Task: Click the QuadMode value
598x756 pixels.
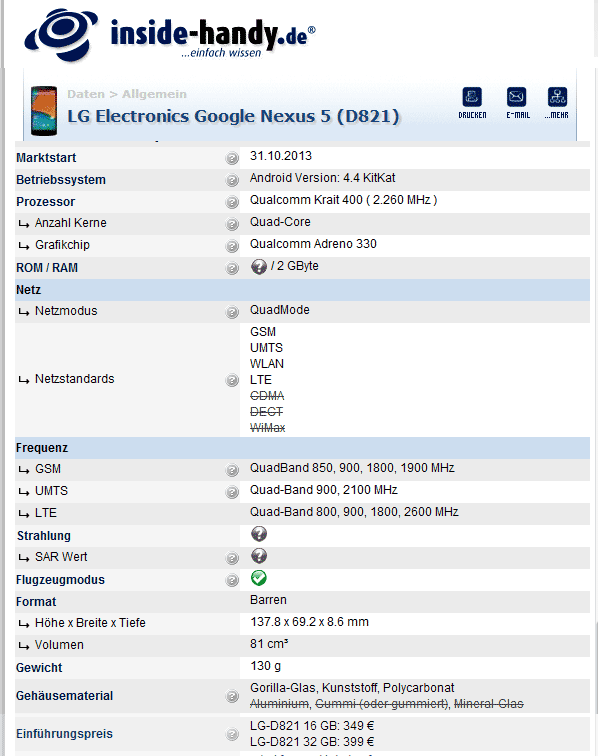Action: pos(280,310)
